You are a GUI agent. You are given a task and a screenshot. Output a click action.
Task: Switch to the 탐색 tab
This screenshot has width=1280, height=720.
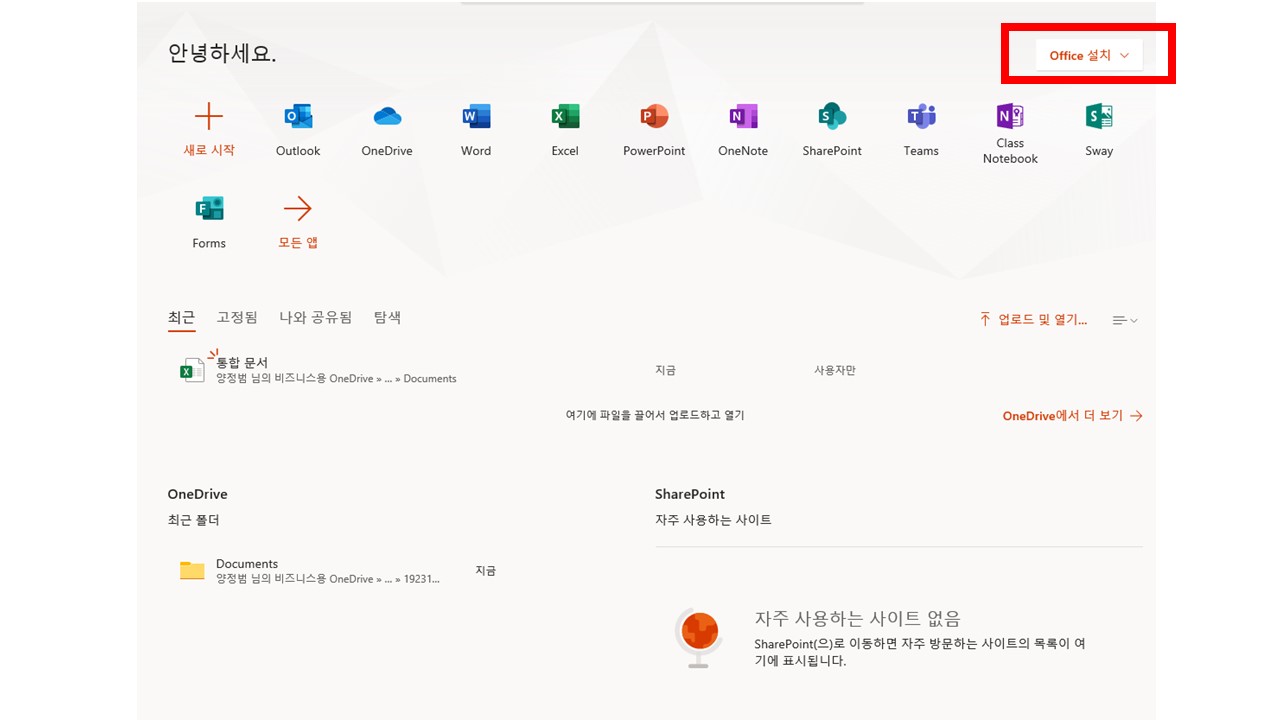[387, 317]
